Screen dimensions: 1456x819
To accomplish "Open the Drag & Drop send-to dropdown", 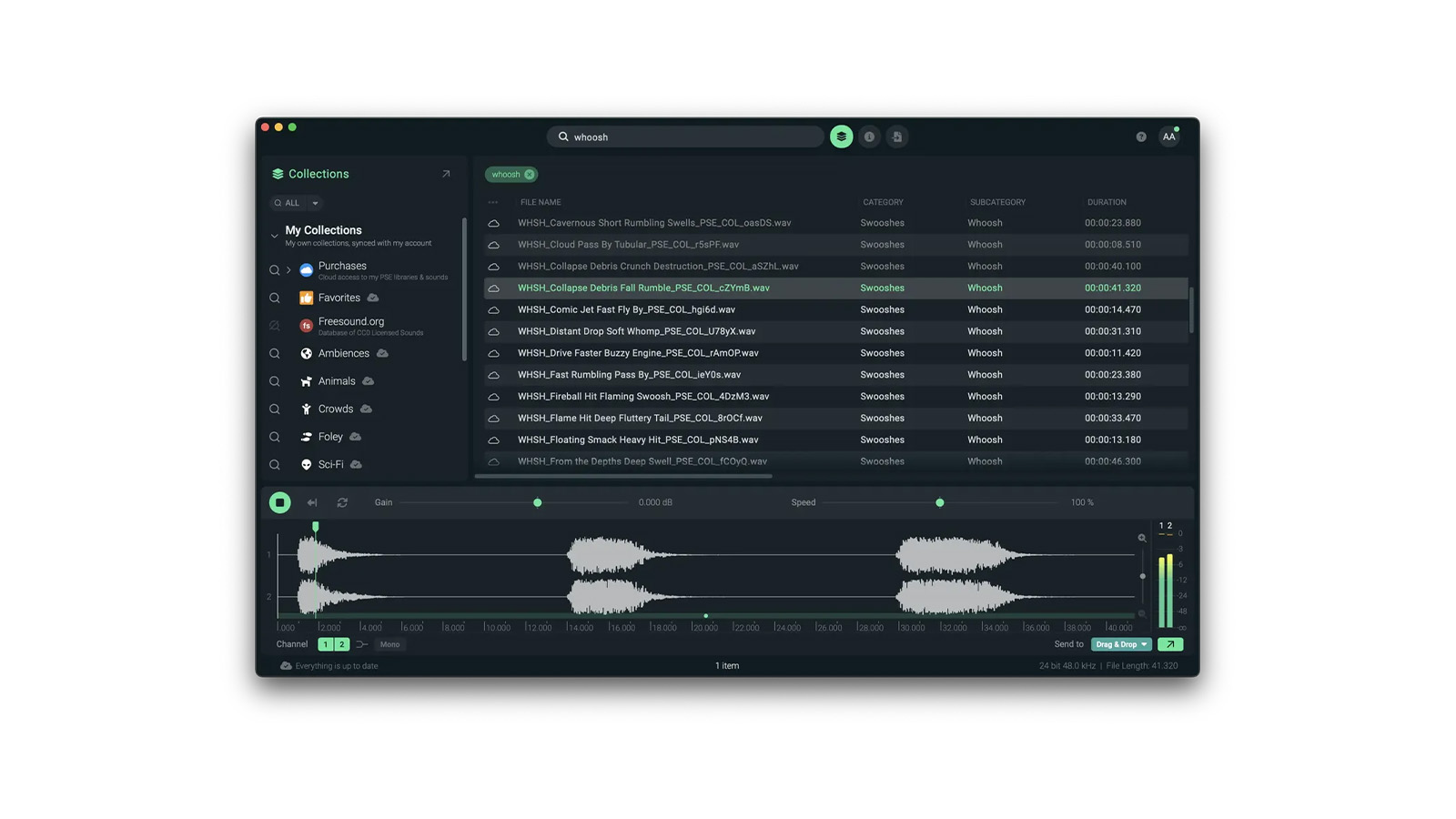I will (x=1121, y=644).
